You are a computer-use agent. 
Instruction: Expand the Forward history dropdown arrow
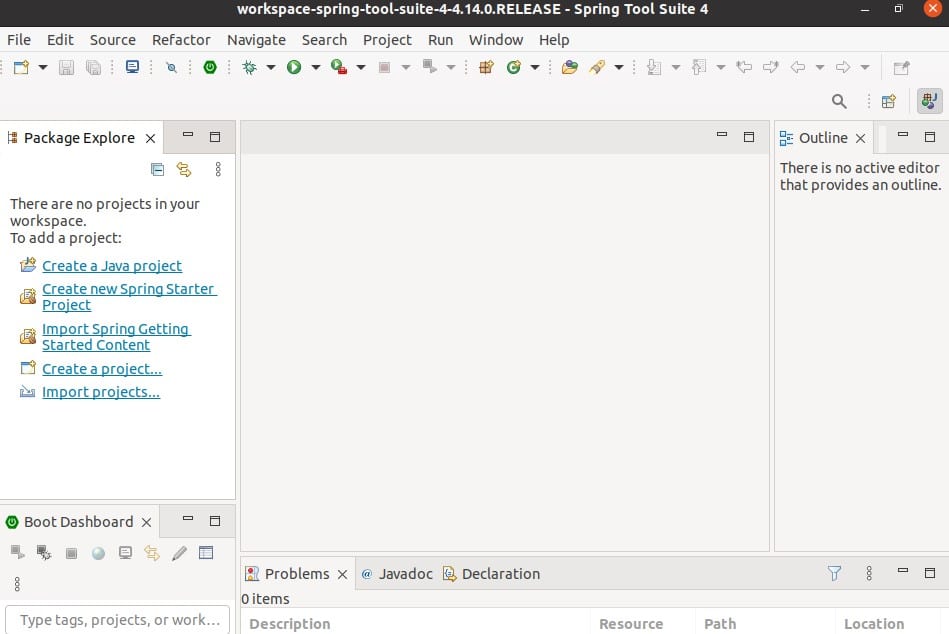[x=865, y=67]
